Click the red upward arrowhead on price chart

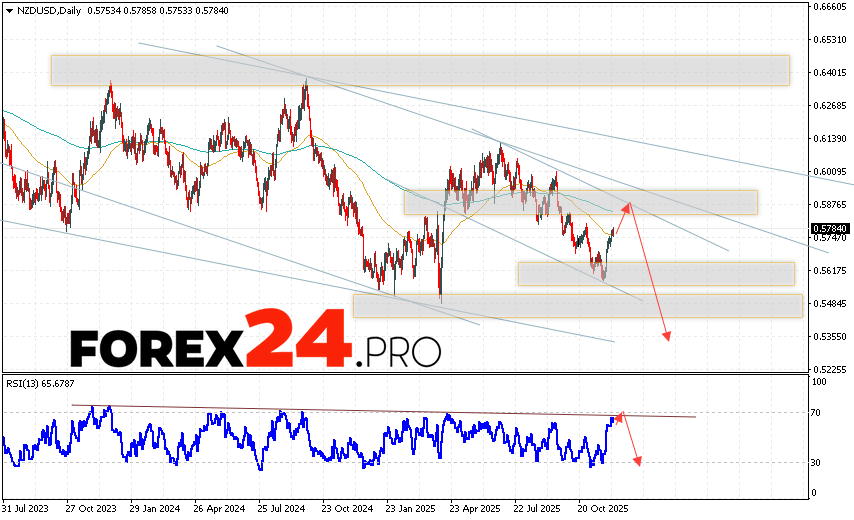627,205
